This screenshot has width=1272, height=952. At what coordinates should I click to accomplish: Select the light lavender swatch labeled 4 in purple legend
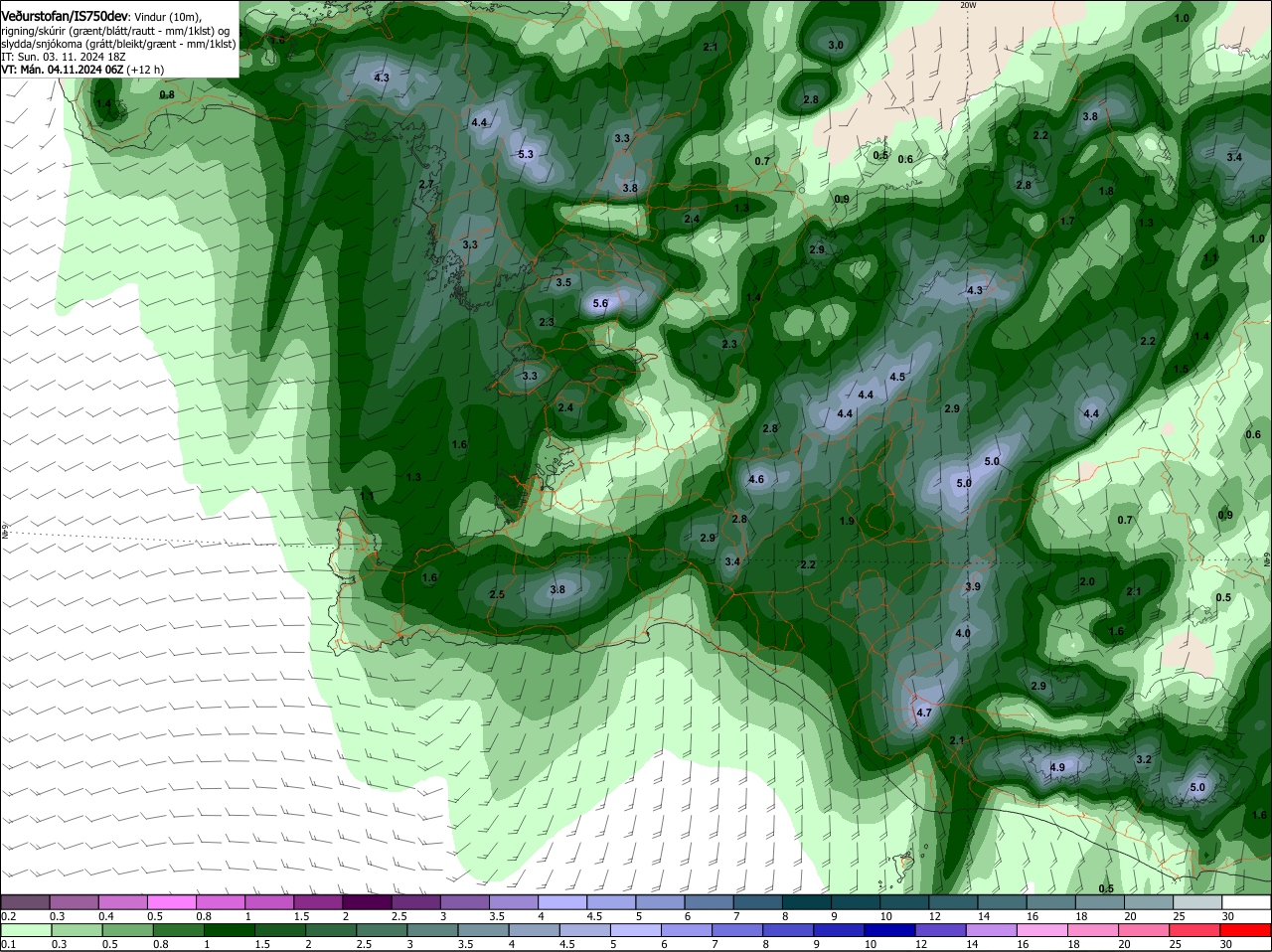(x=560, y=901)
